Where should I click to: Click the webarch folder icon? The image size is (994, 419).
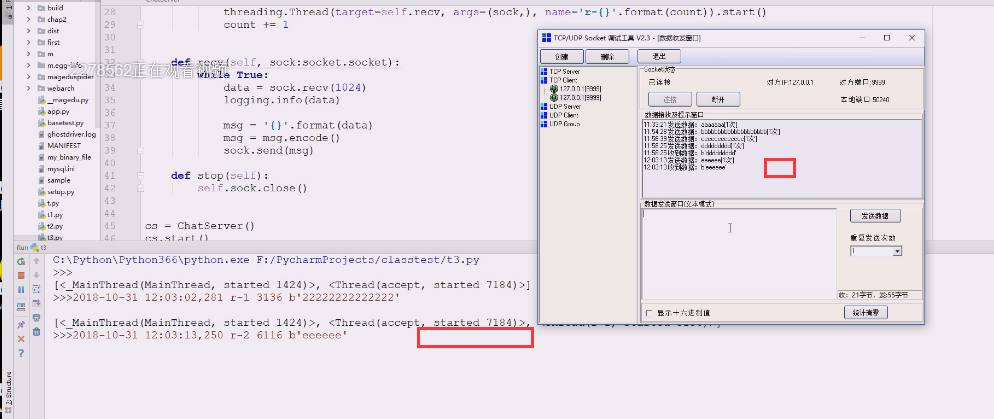(x=41, y=88)
